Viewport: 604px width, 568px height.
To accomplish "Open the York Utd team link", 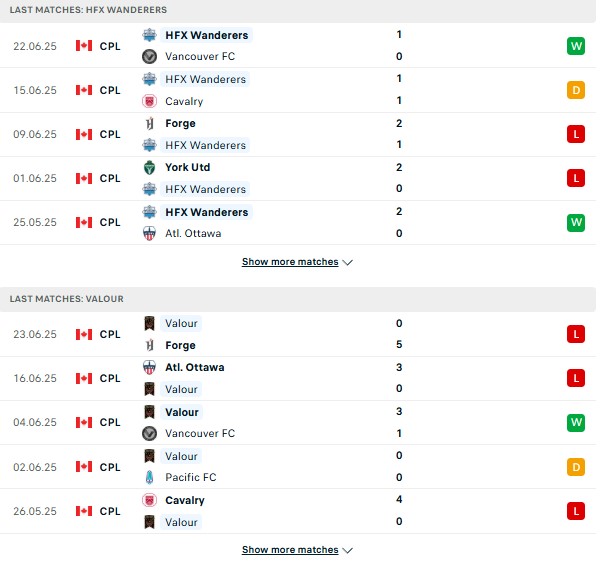I will click(188, 168).
